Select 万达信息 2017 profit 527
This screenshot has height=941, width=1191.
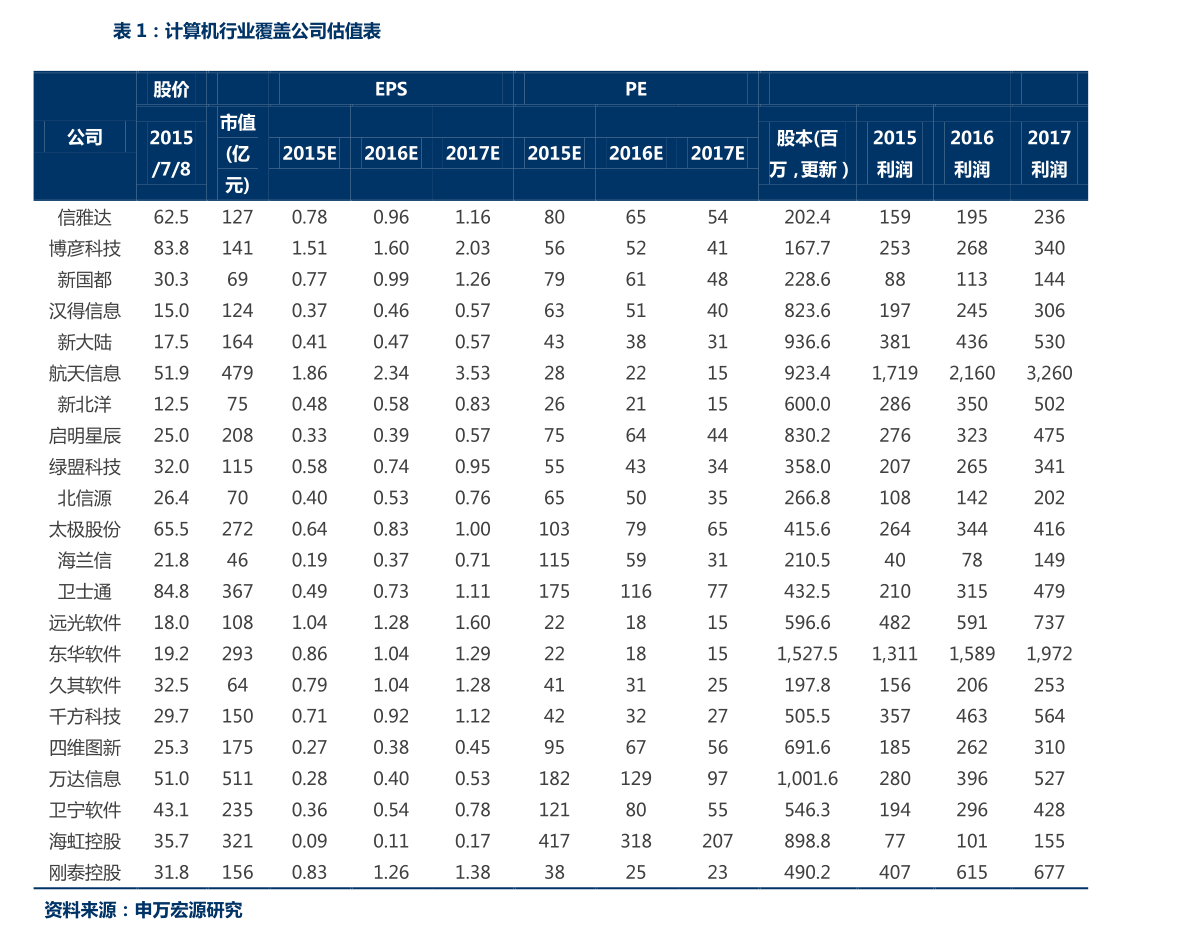1049,778
